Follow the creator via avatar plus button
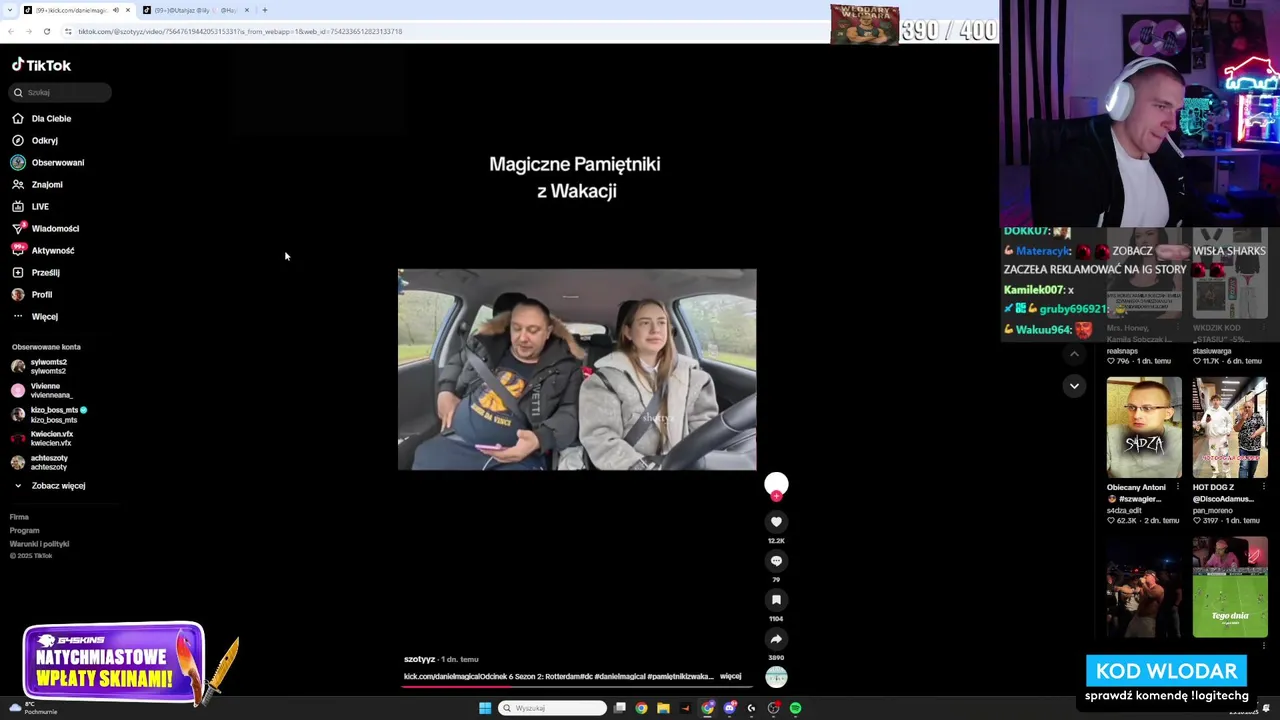 tap(776, 496)
